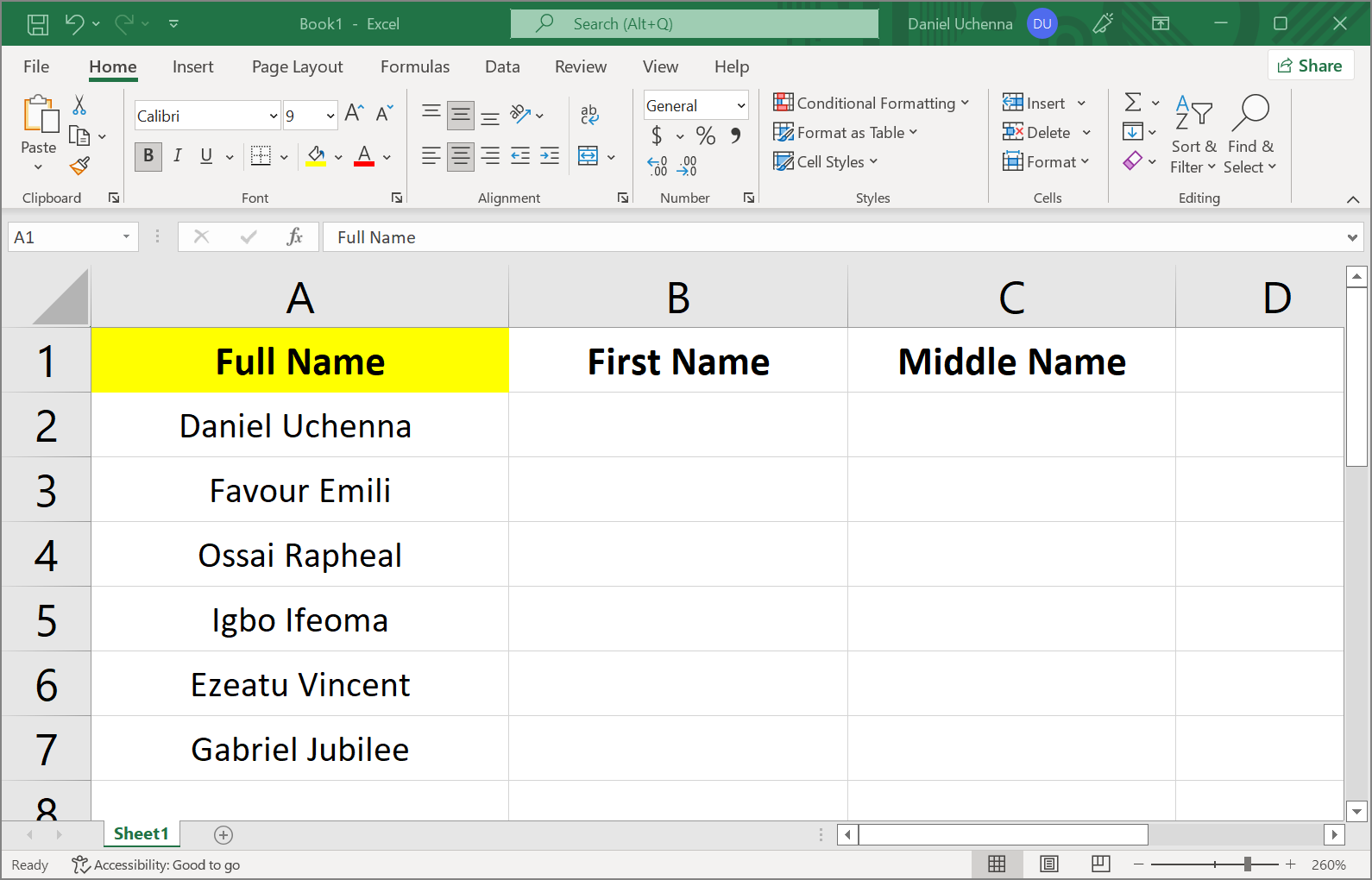Toggle Bold formatting
Image resolution: width=1372 pixels, height=880 pixels.
[x=148, y=156]
